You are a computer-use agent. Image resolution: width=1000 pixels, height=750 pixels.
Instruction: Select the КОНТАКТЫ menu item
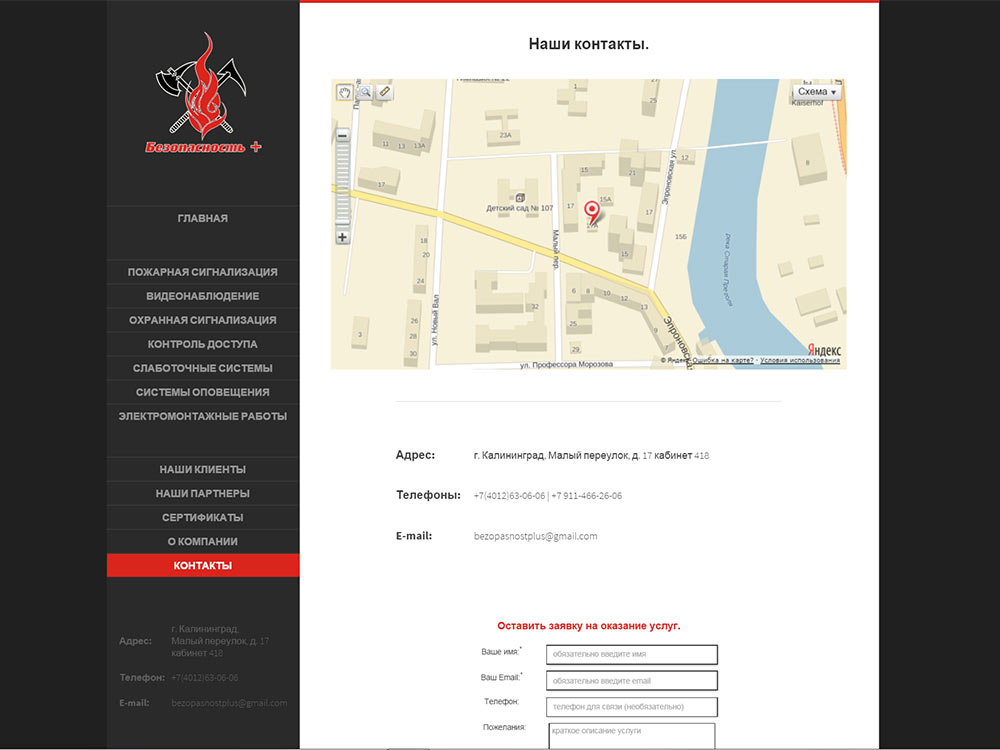point(203,566)
